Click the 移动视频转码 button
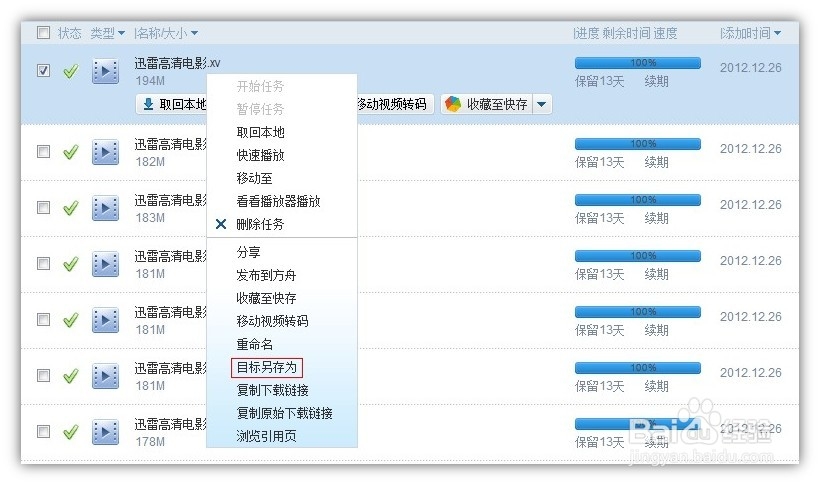This screenshot has height=485, width=820. click(x=392, y=104)
